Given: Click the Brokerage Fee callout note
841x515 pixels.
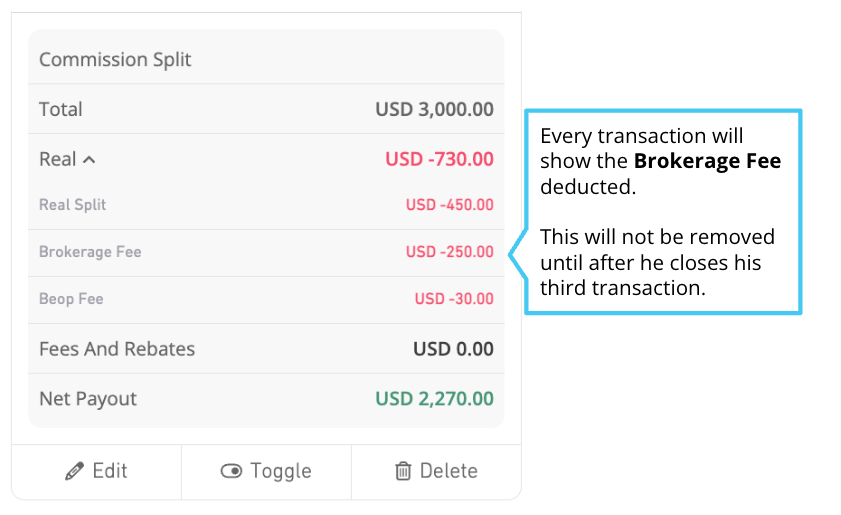Looking at the screenshot, I should coord(663,212).
